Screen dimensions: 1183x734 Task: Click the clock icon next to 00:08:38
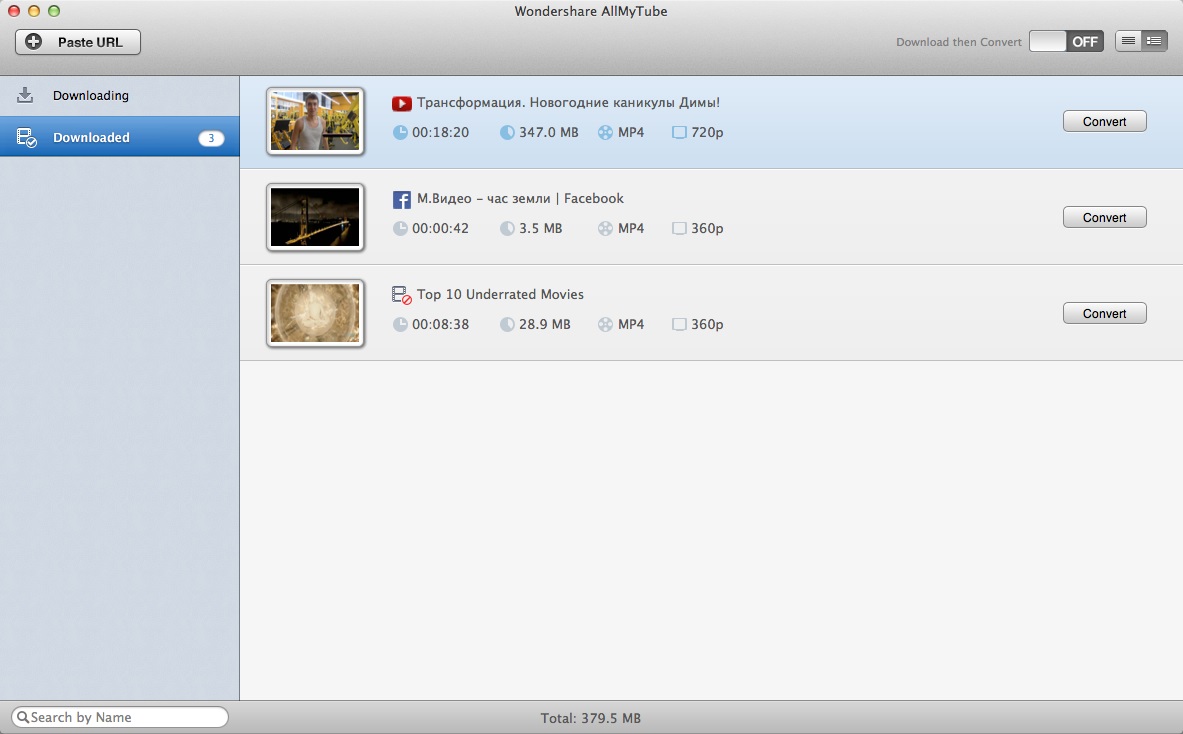400,324
